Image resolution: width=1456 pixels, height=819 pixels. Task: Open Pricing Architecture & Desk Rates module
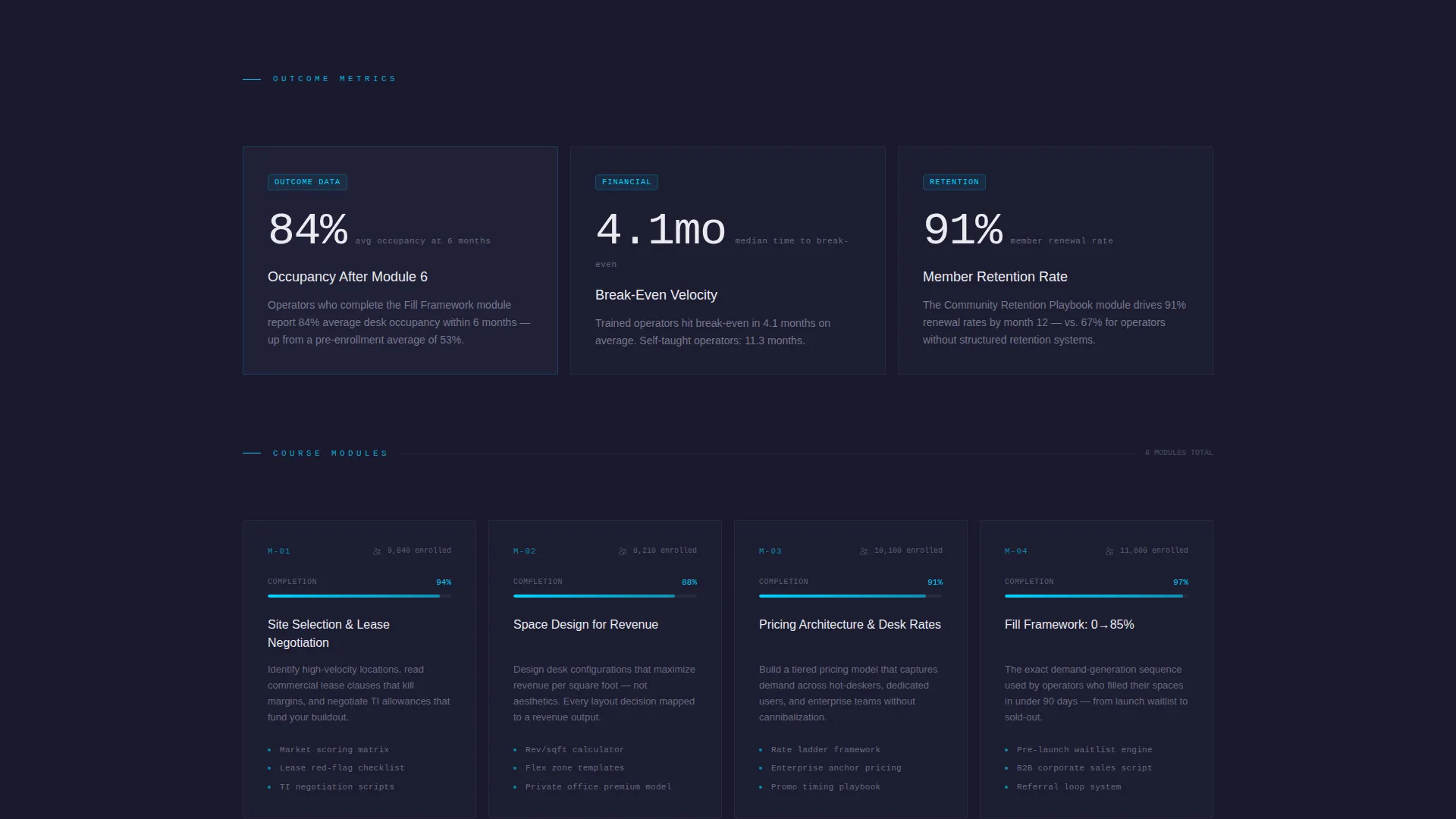pos(850,624)
